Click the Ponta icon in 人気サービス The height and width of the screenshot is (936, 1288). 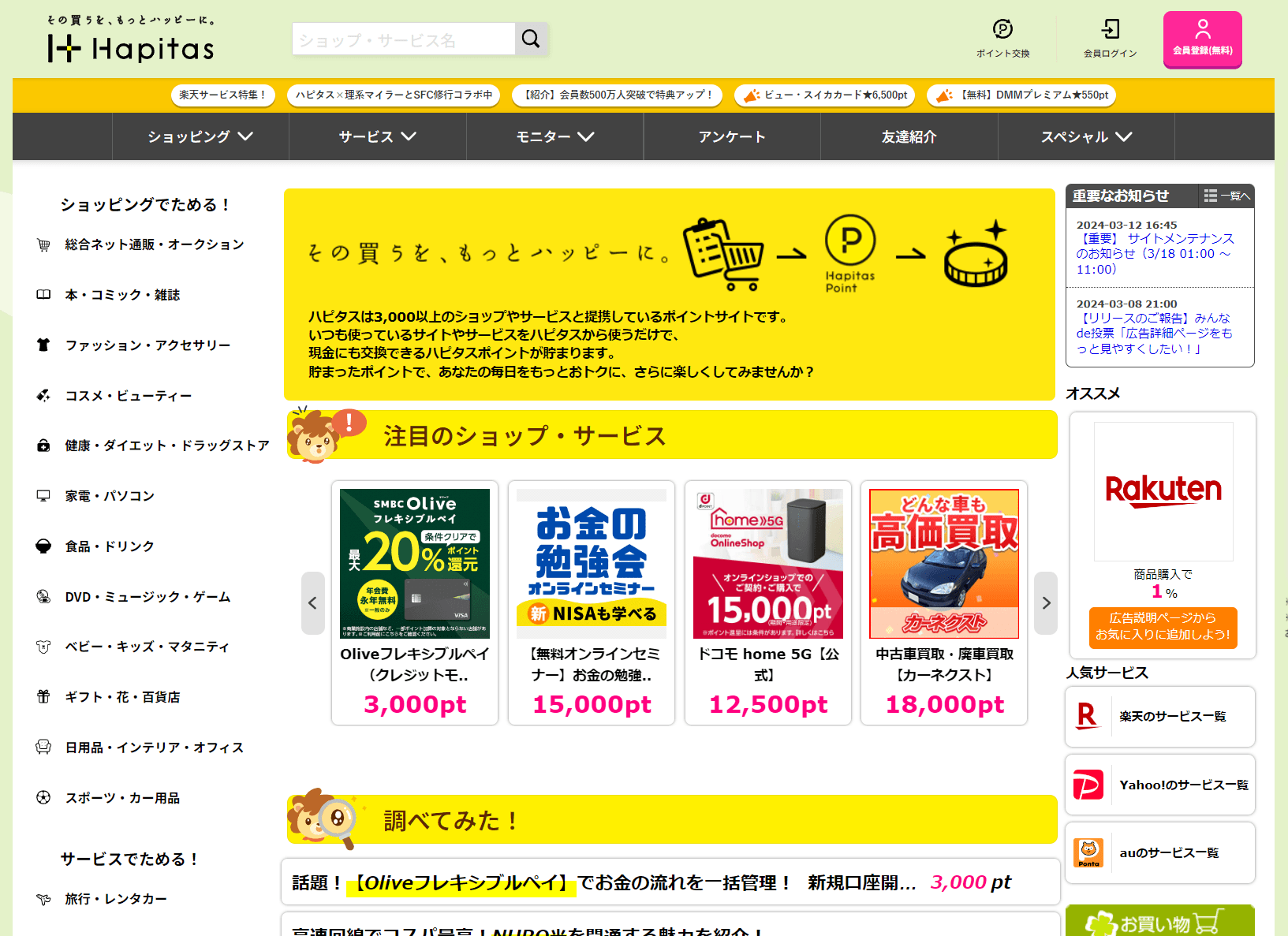tap(1088, 853)
